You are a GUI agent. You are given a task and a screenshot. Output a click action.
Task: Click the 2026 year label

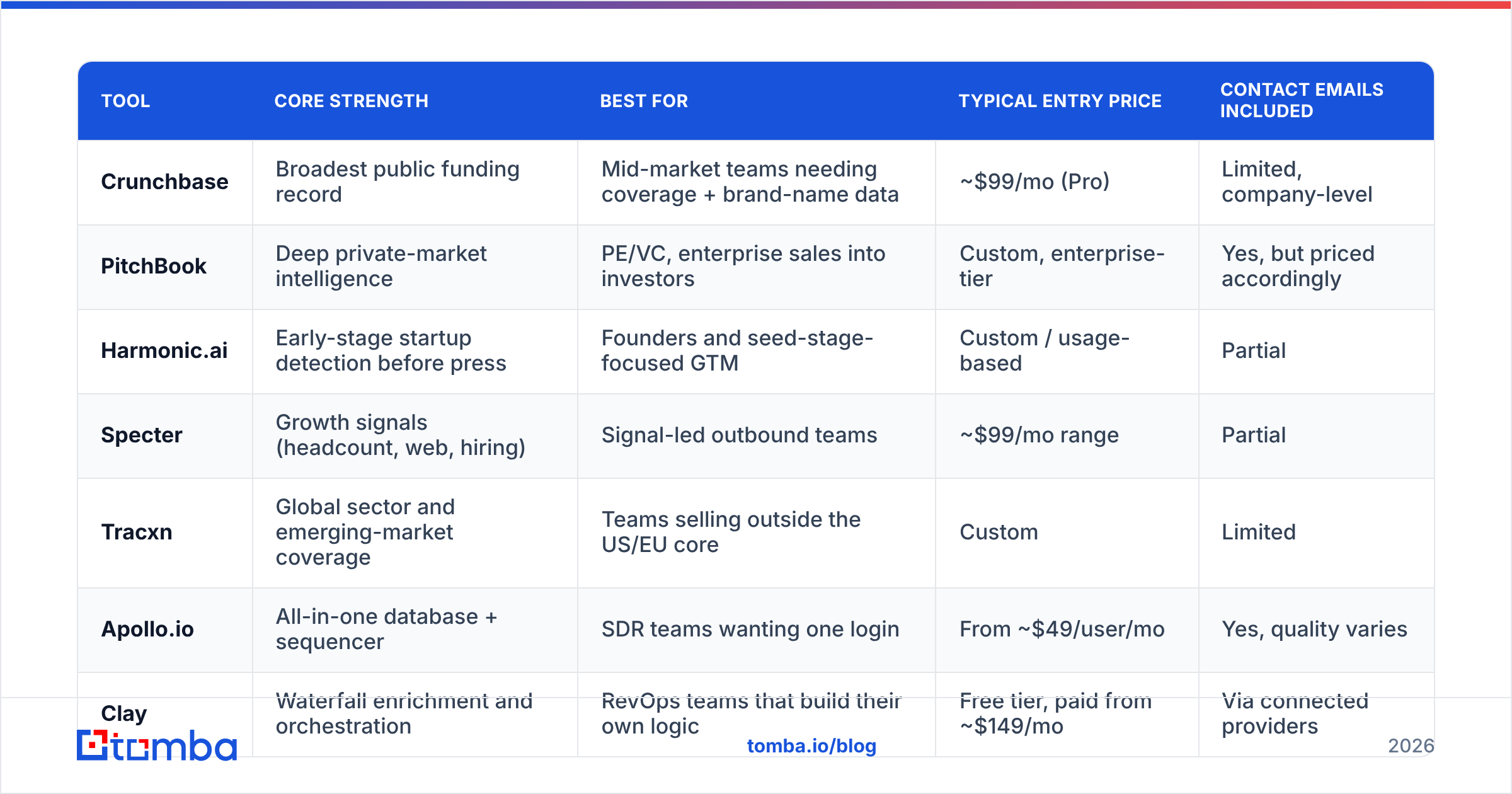pos(1411,746)
